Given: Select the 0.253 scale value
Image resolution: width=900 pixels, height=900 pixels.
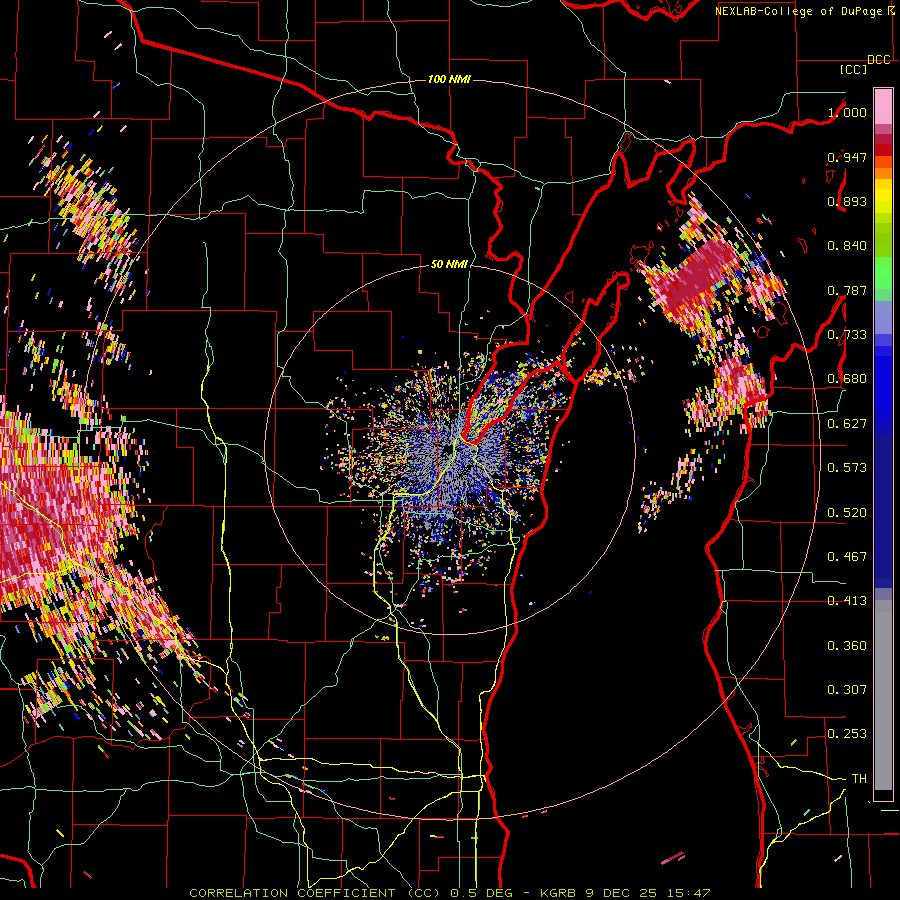Looking at the screenshot, I should [x=847, y=734].
